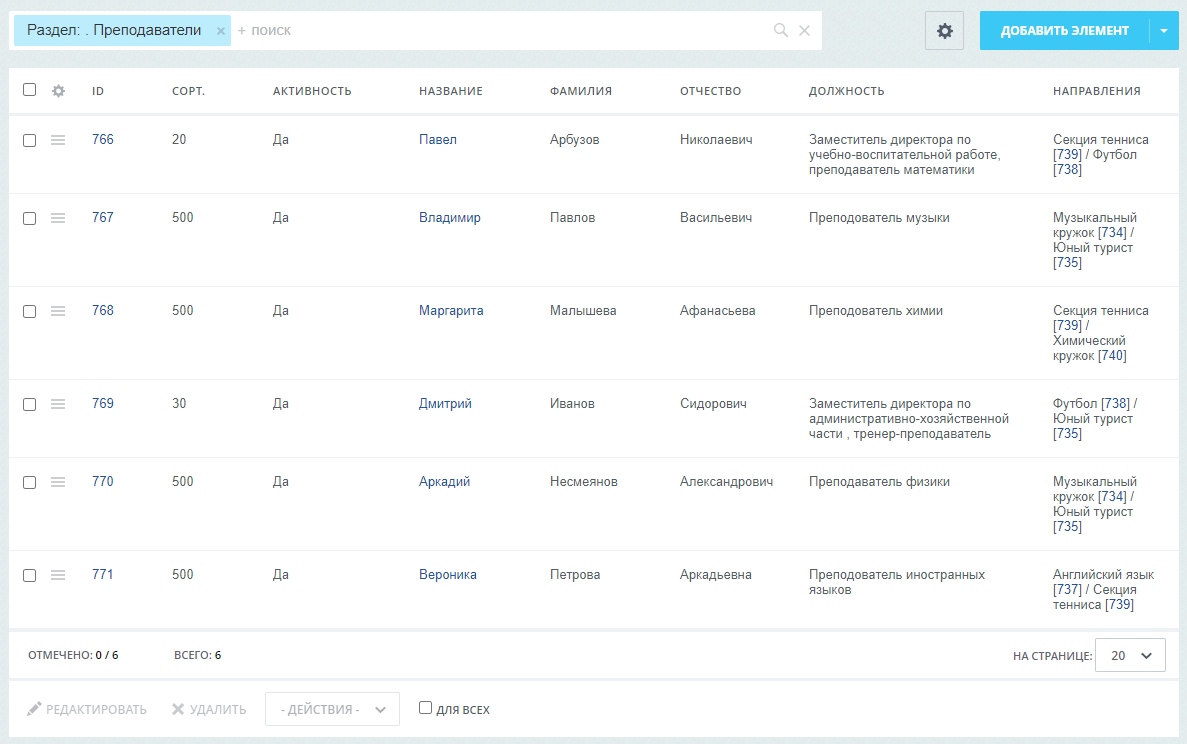
Task: Click the search magnifier icon
Action: (780, 30)
